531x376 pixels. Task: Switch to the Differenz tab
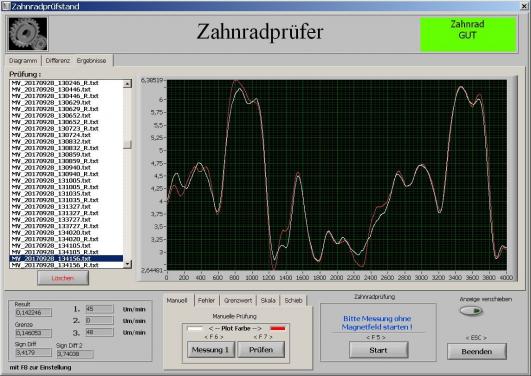pos(58,61)
